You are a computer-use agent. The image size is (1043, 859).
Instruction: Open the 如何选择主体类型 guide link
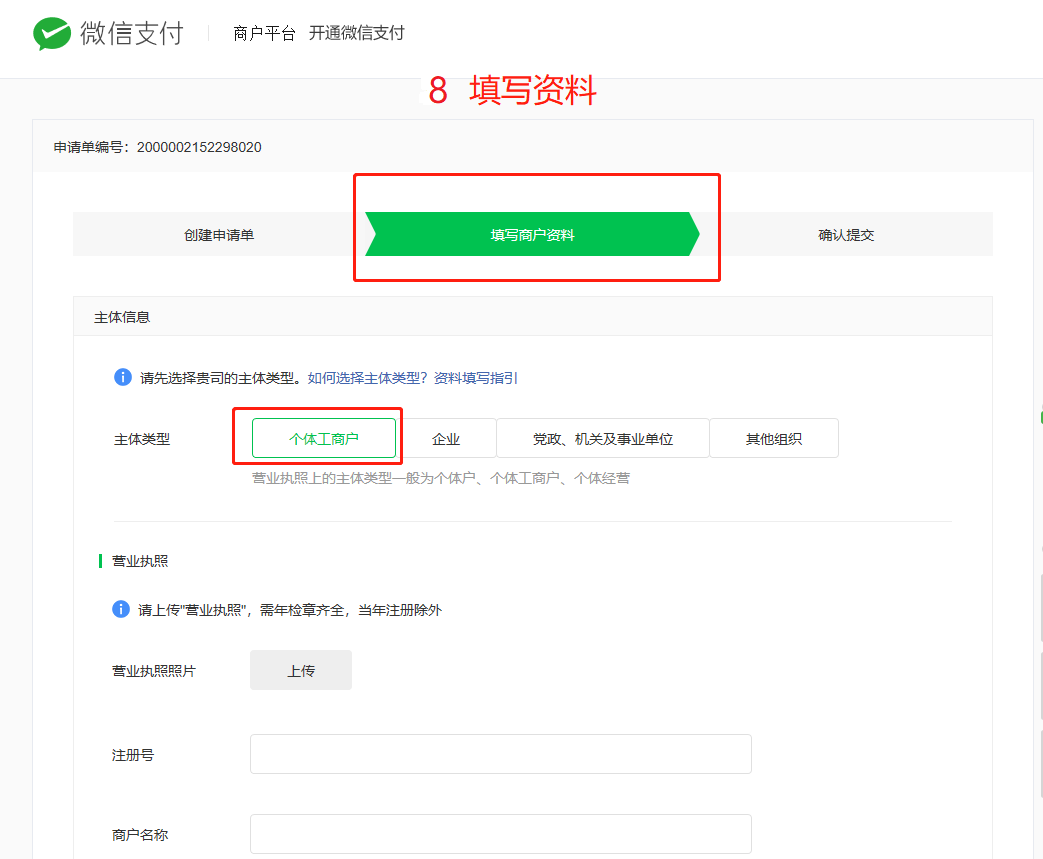point(367,378)
